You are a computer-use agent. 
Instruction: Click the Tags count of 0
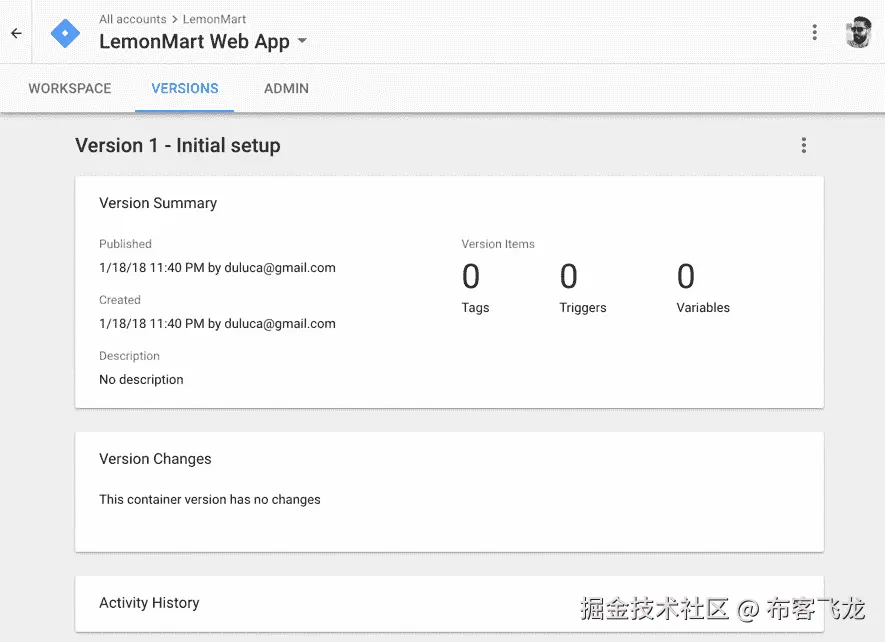point(471,276)
